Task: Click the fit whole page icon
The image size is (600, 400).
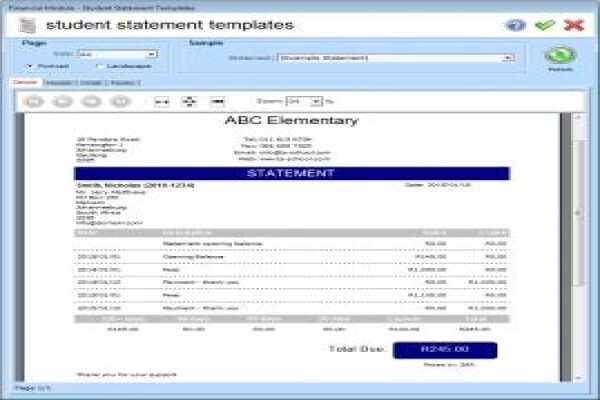Action: click(x=189, y=101)
